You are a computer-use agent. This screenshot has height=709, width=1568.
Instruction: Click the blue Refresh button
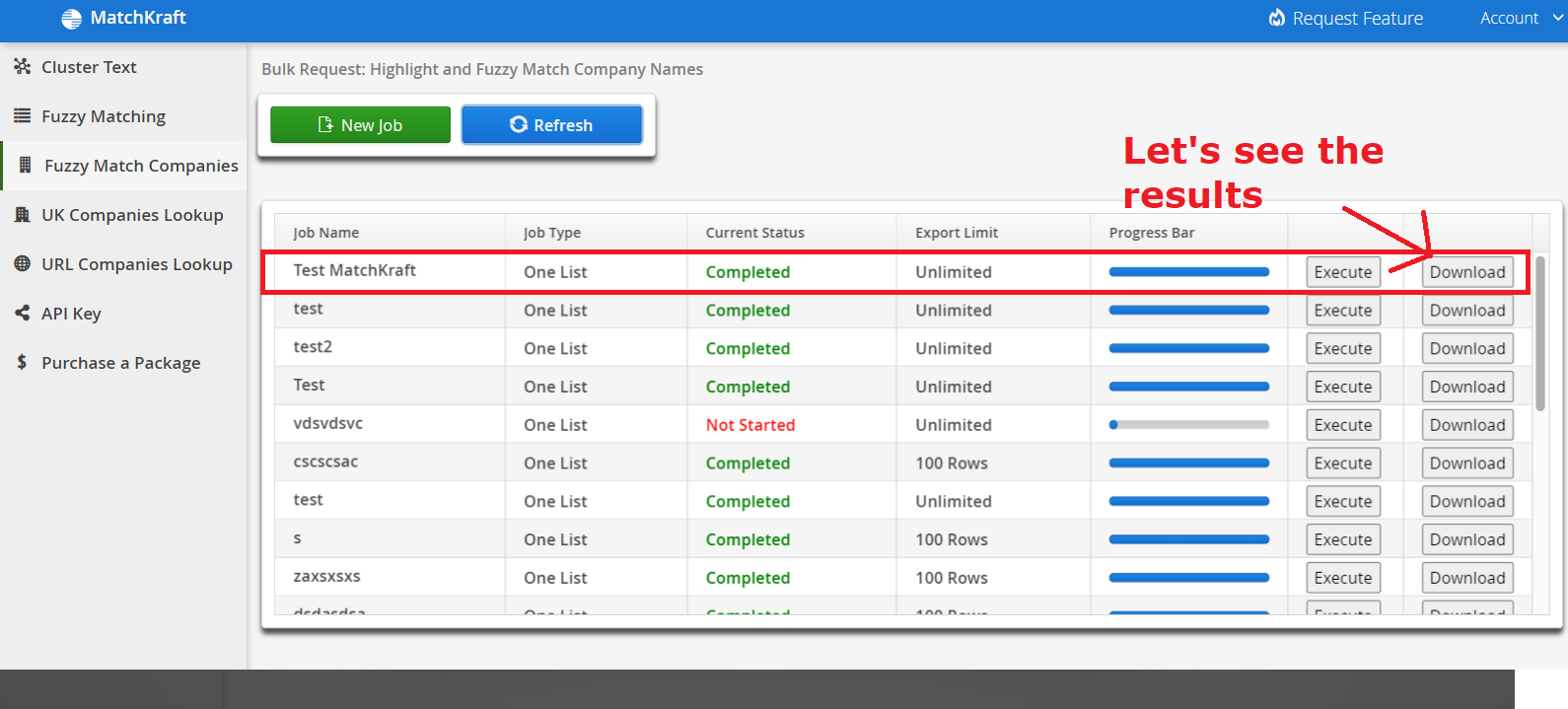click(x=552, y=125)
